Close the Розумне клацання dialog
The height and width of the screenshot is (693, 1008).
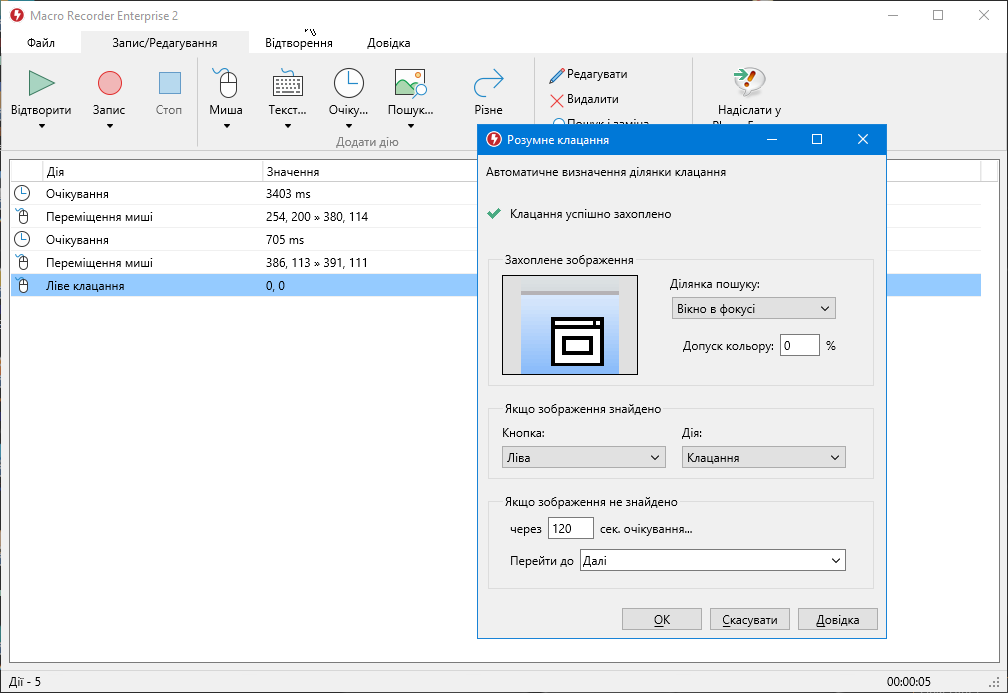click(x=863, y=140)
